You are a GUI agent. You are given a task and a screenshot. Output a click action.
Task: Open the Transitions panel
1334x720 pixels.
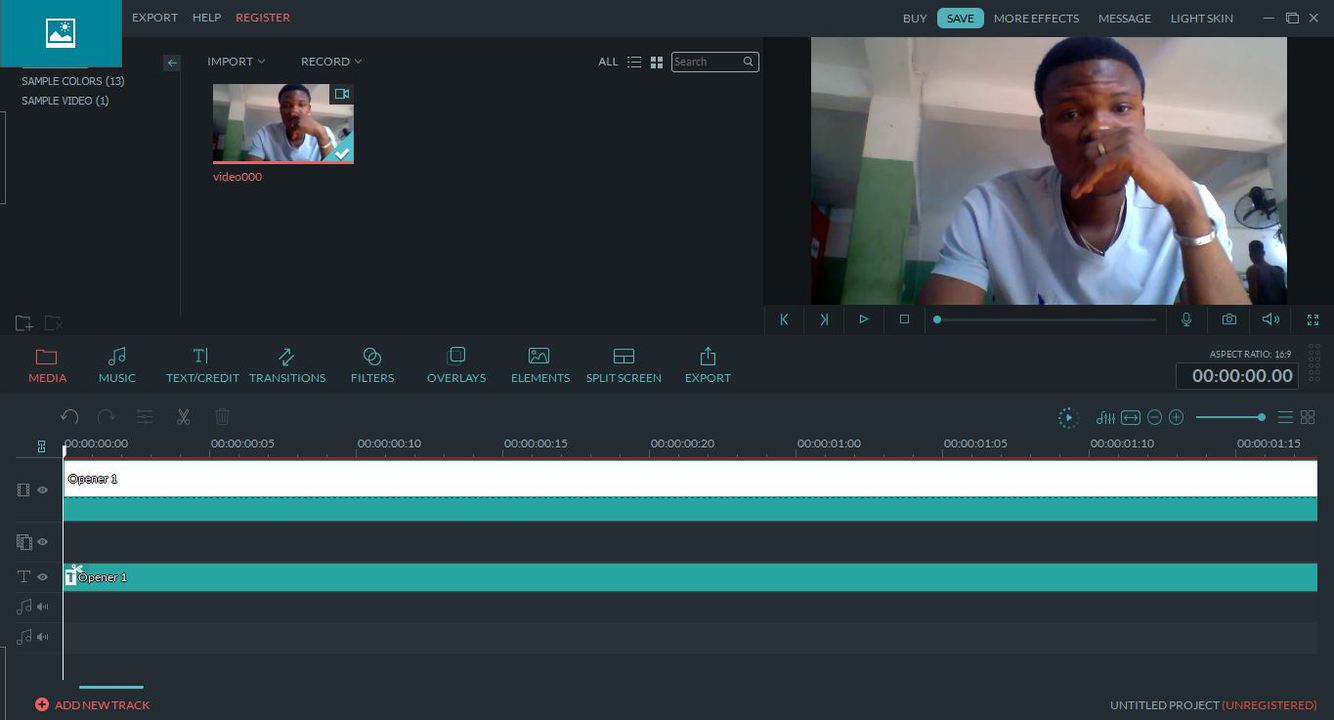[x=287, y=363]
